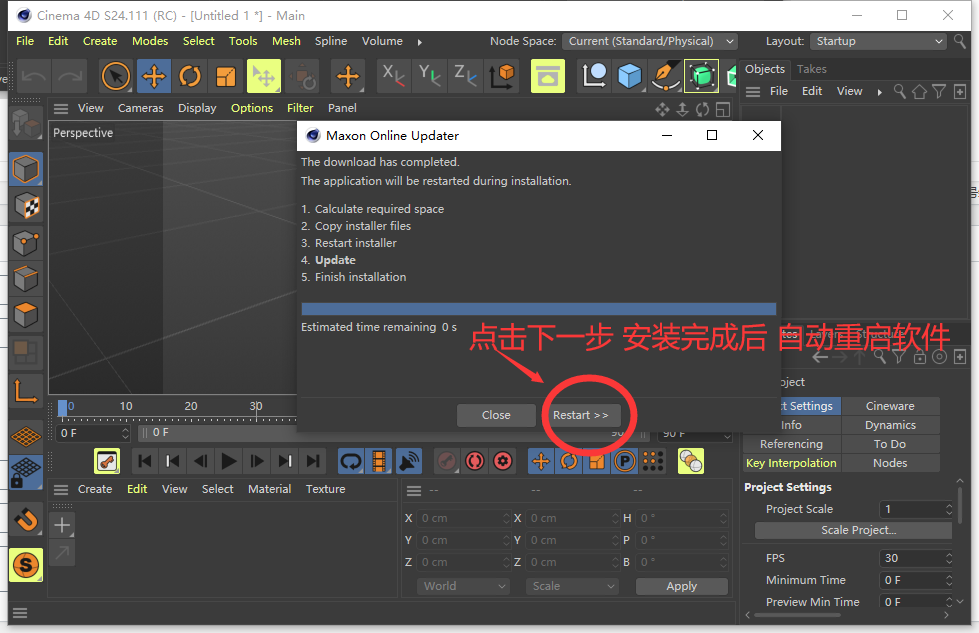Open the Layout Startup dropdown
This screenshot has width=979, height=633.
pyautogui.click(x=879, y=41)
